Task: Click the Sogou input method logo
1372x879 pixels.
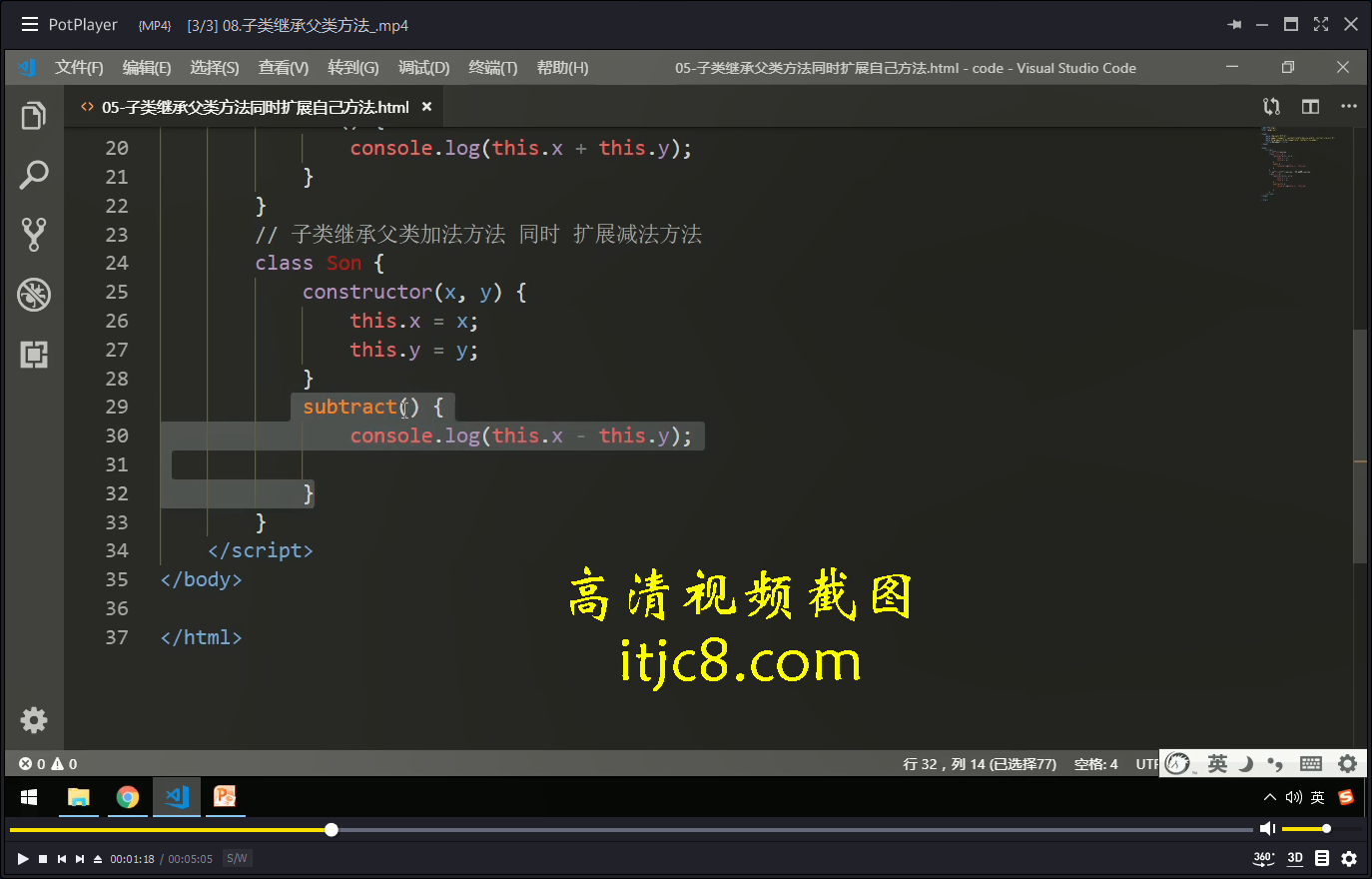Action: 1178,764
